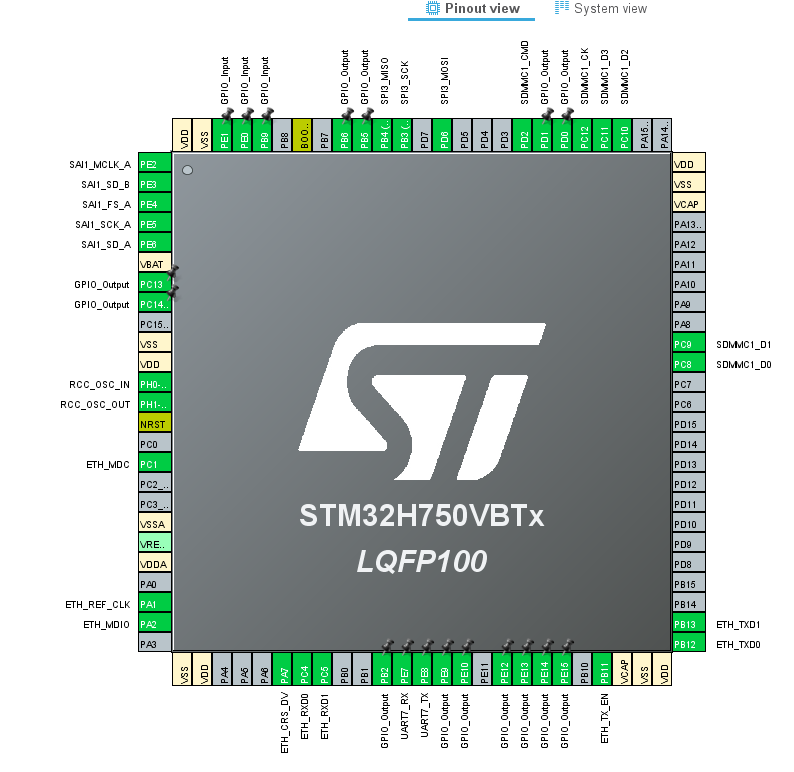The width and height of the screenshot is (794, 772).
Task: Click the PE3 pin
Action: (155, 184)
